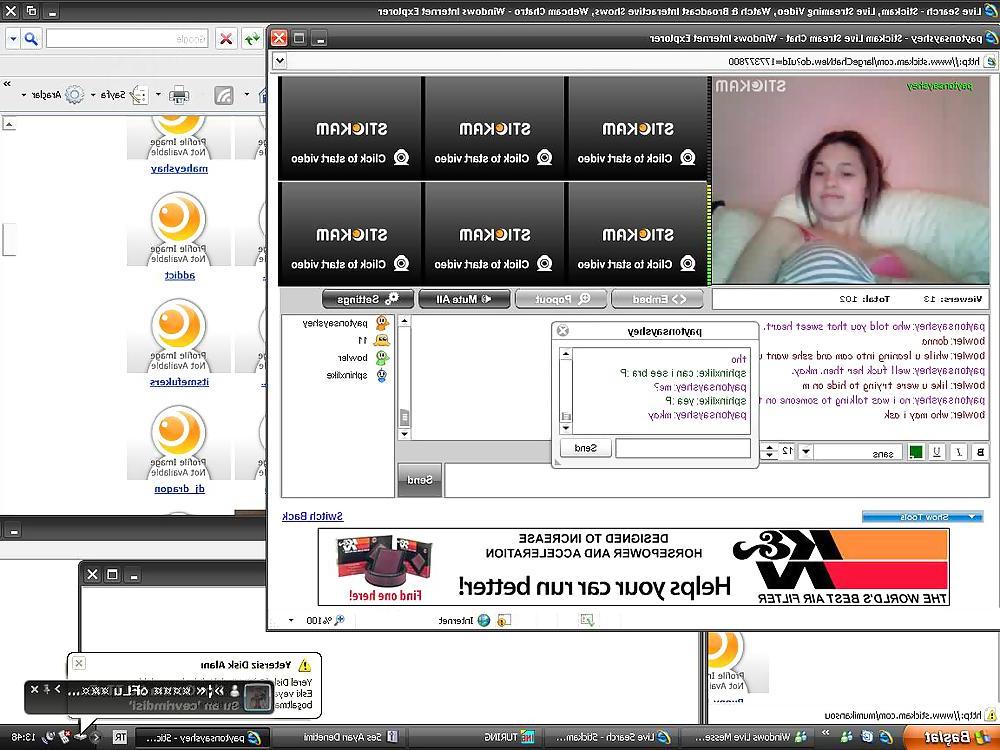Switch to Live Search - Stickam taskbar item
The image size is (1000, 750).
609,737
